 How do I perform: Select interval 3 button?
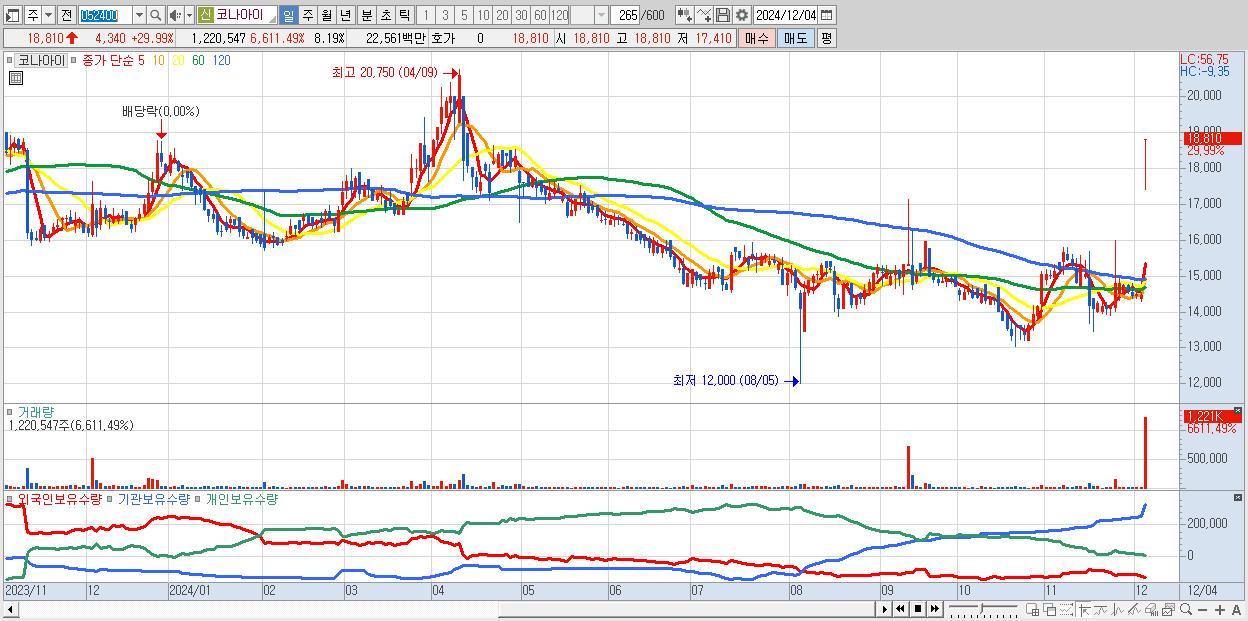445,15
